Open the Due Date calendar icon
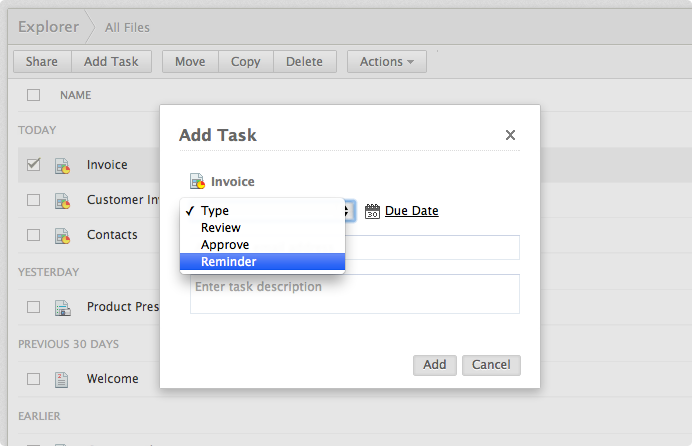The image size is (692, 446). [x=373, y=211]
